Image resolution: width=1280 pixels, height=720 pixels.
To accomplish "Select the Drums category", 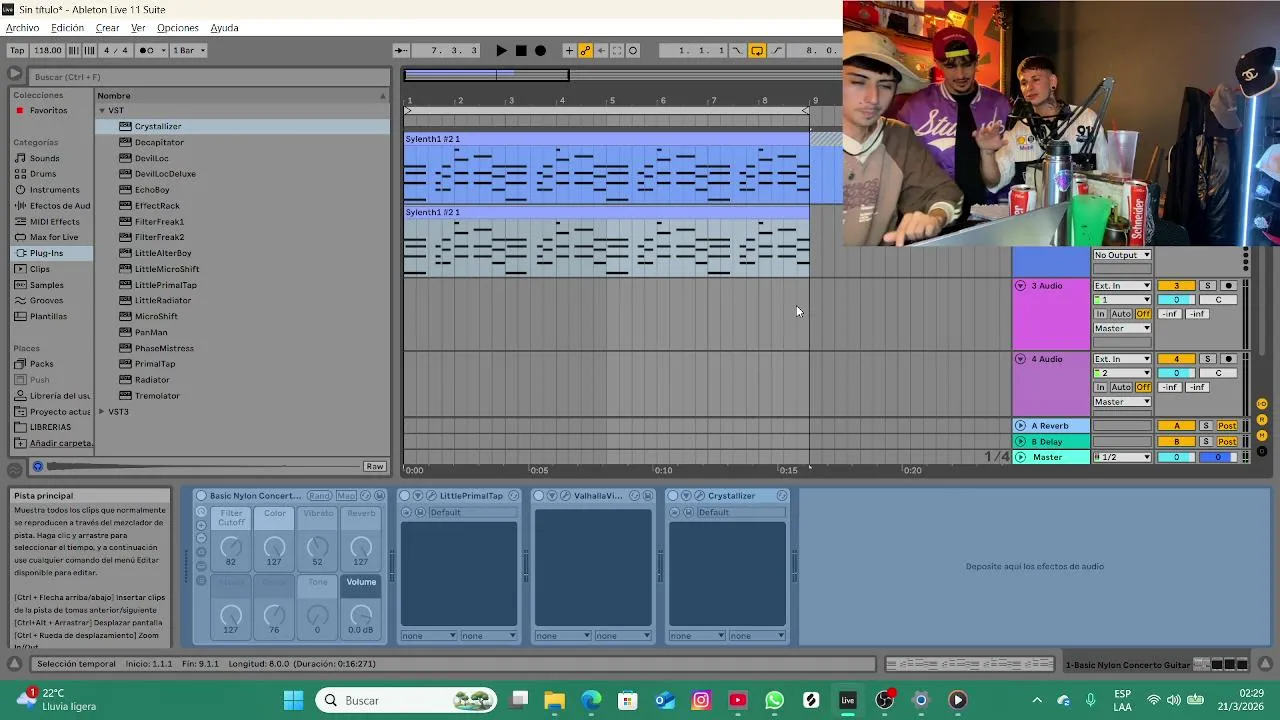I will tap(43, 174).
